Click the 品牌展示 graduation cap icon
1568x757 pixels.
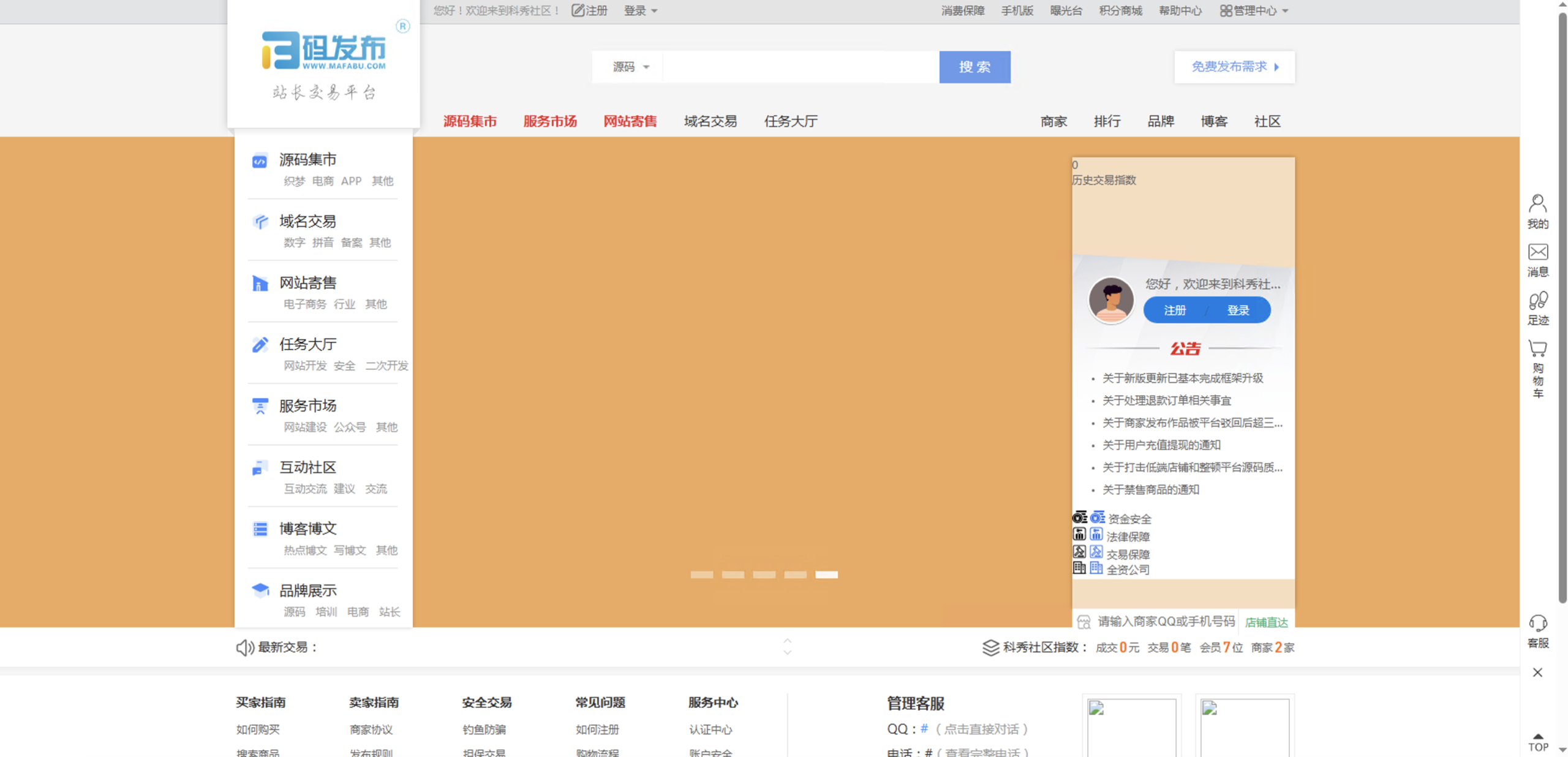coord(260,590)
